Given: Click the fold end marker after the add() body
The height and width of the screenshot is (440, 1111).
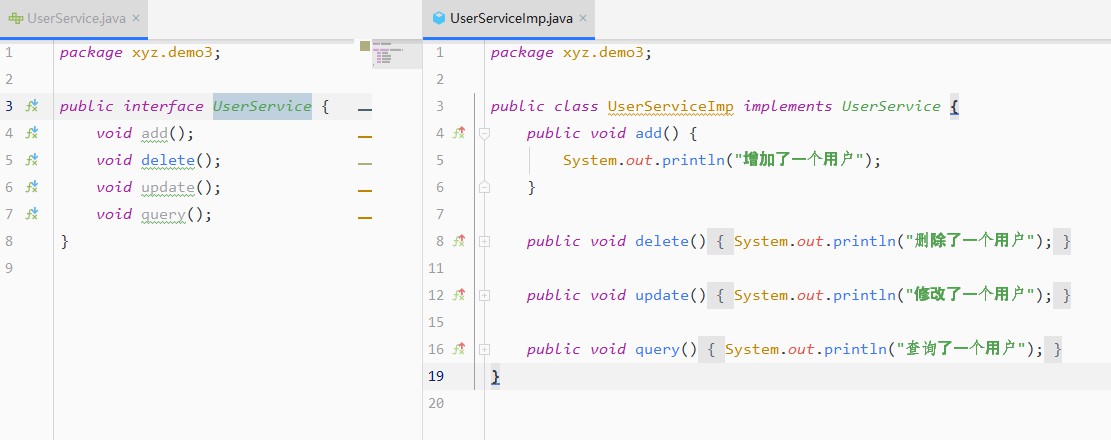Looking at the screenshot, I should coord(485,187).
